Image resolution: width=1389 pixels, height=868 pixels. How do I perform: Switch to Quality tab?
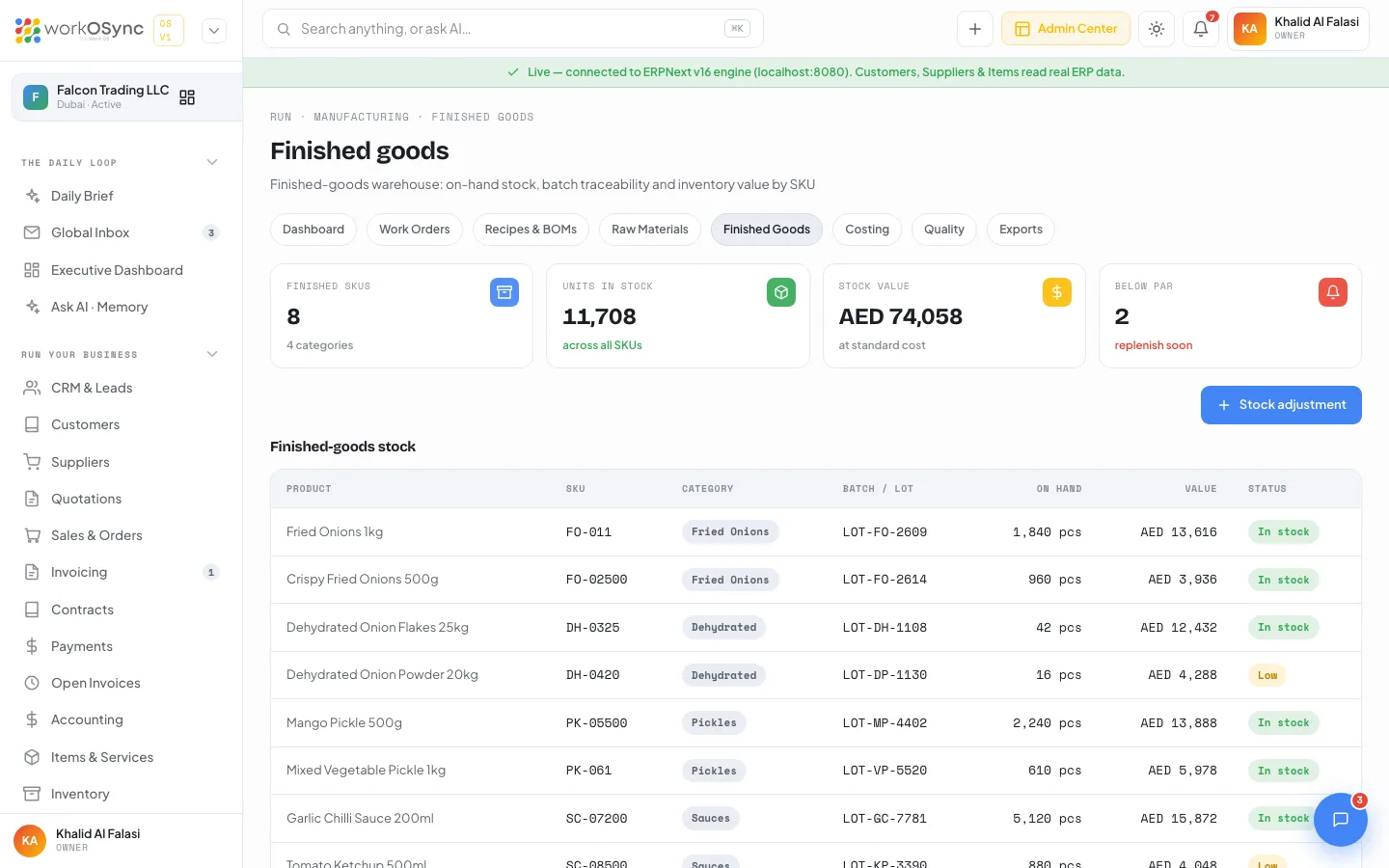(944, 230)
